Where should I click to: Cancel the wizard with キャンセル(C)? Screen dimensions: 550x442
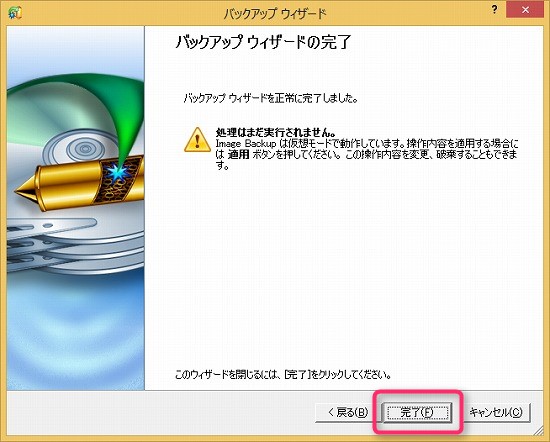click(x=496, y=412)
